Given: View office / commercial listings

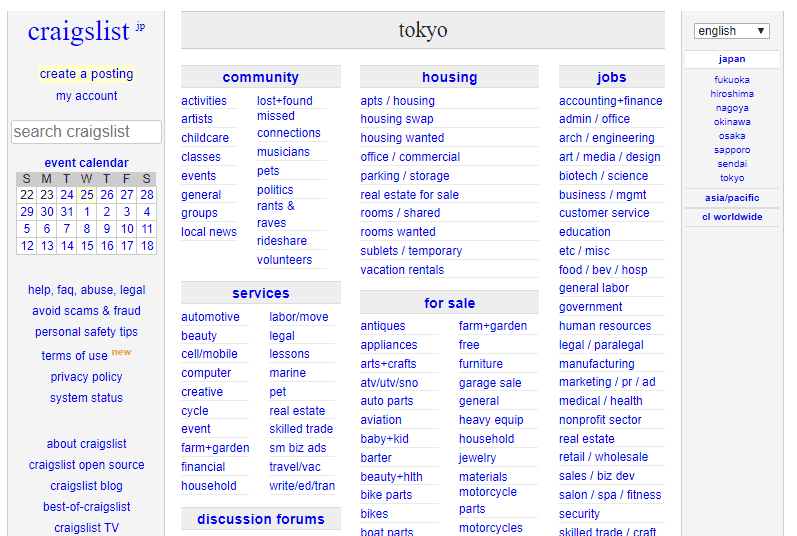Looking at the screenshot, I should 410,157.
